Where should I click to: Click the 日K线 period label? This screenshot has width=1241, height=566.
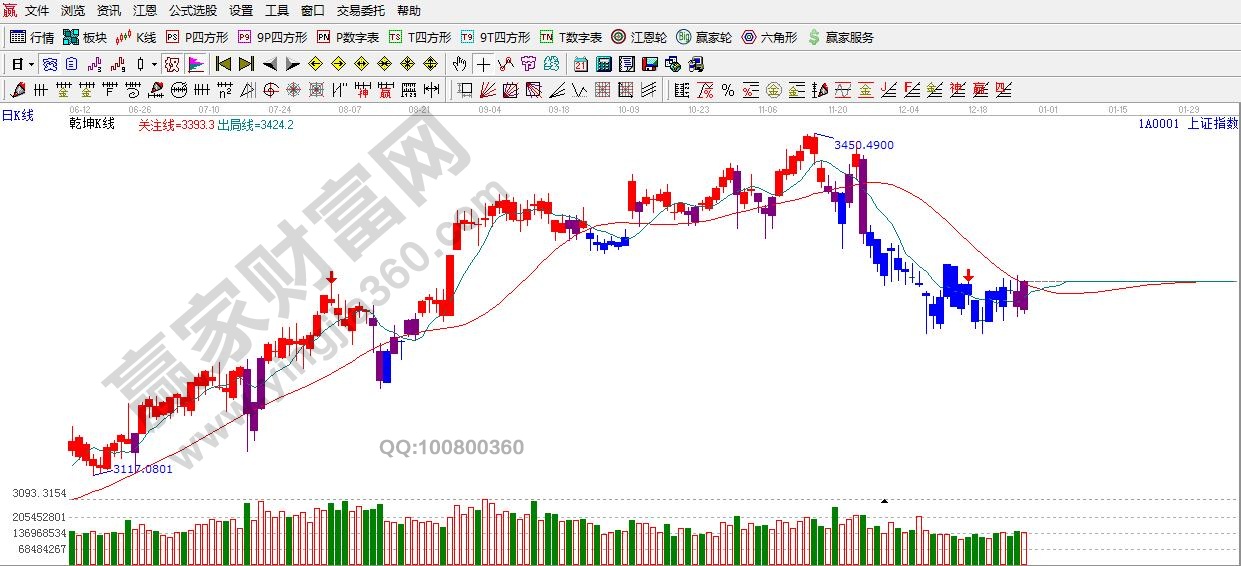[x=18, y=115]
